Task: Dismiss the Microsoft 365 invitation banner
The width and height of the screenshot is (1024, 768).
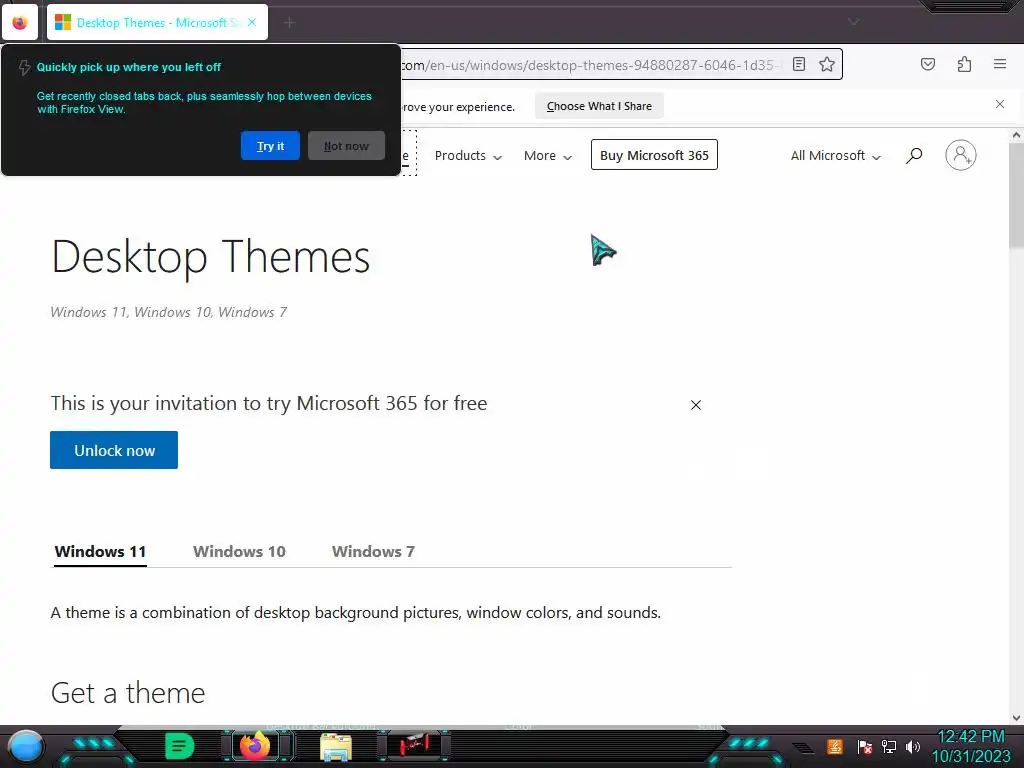Action: [696, 405]
